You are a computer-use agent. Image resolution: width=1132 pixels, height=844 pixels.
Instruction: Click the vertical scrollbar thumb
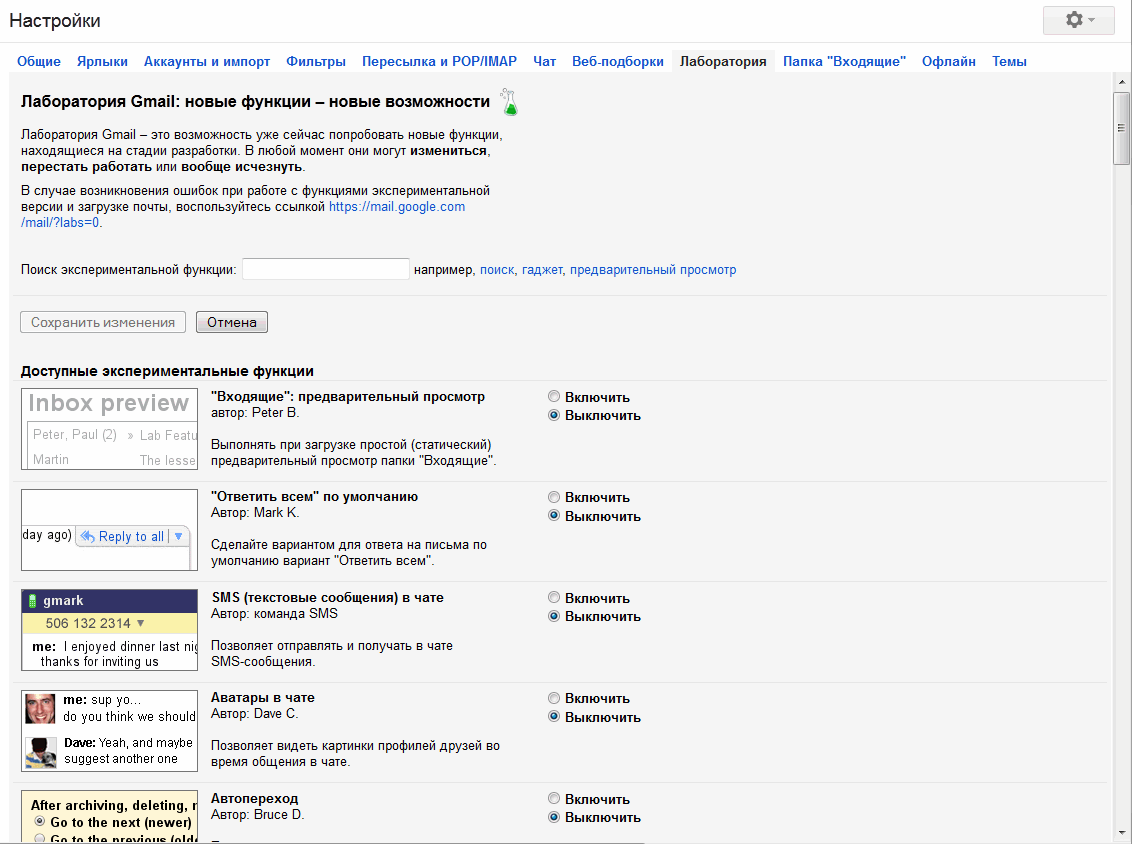1122,129
